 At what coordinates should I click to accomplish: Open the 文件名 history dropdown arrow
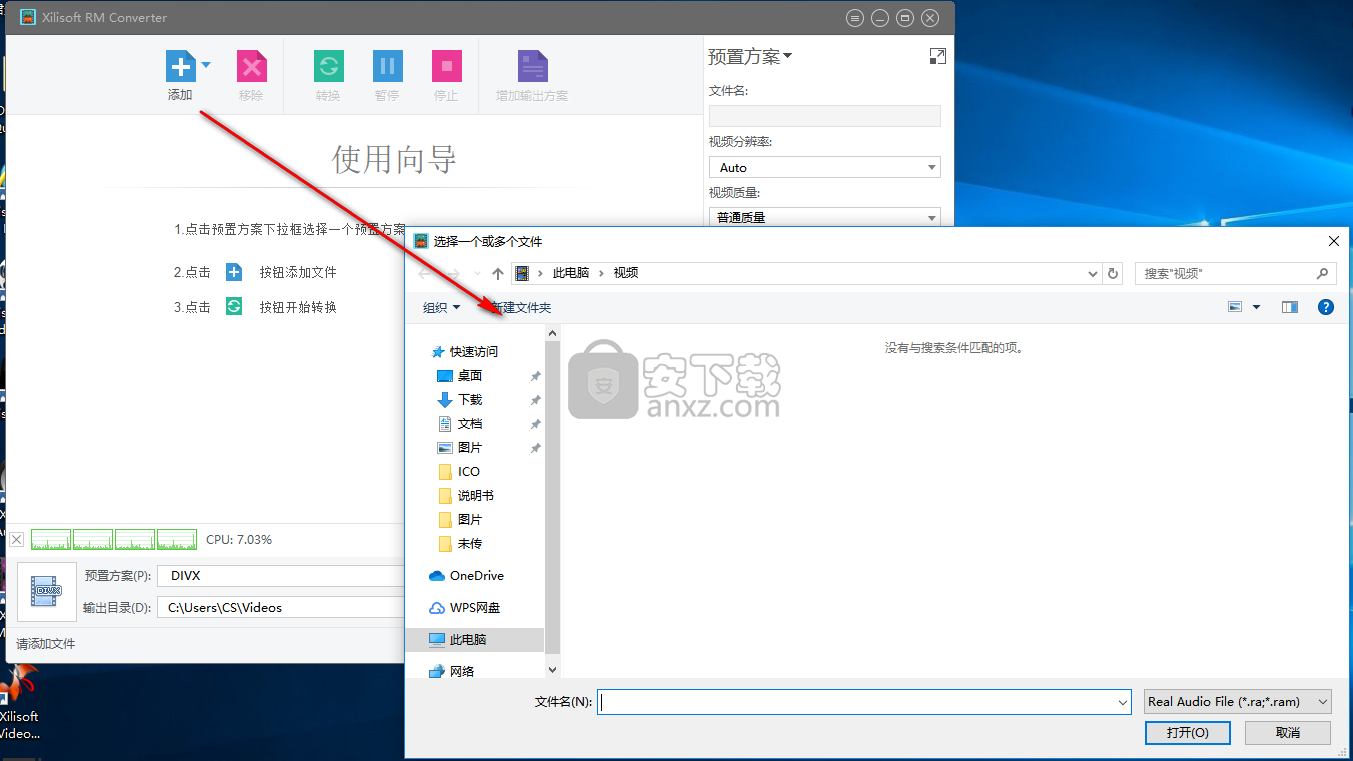[x=1123, y=702]
